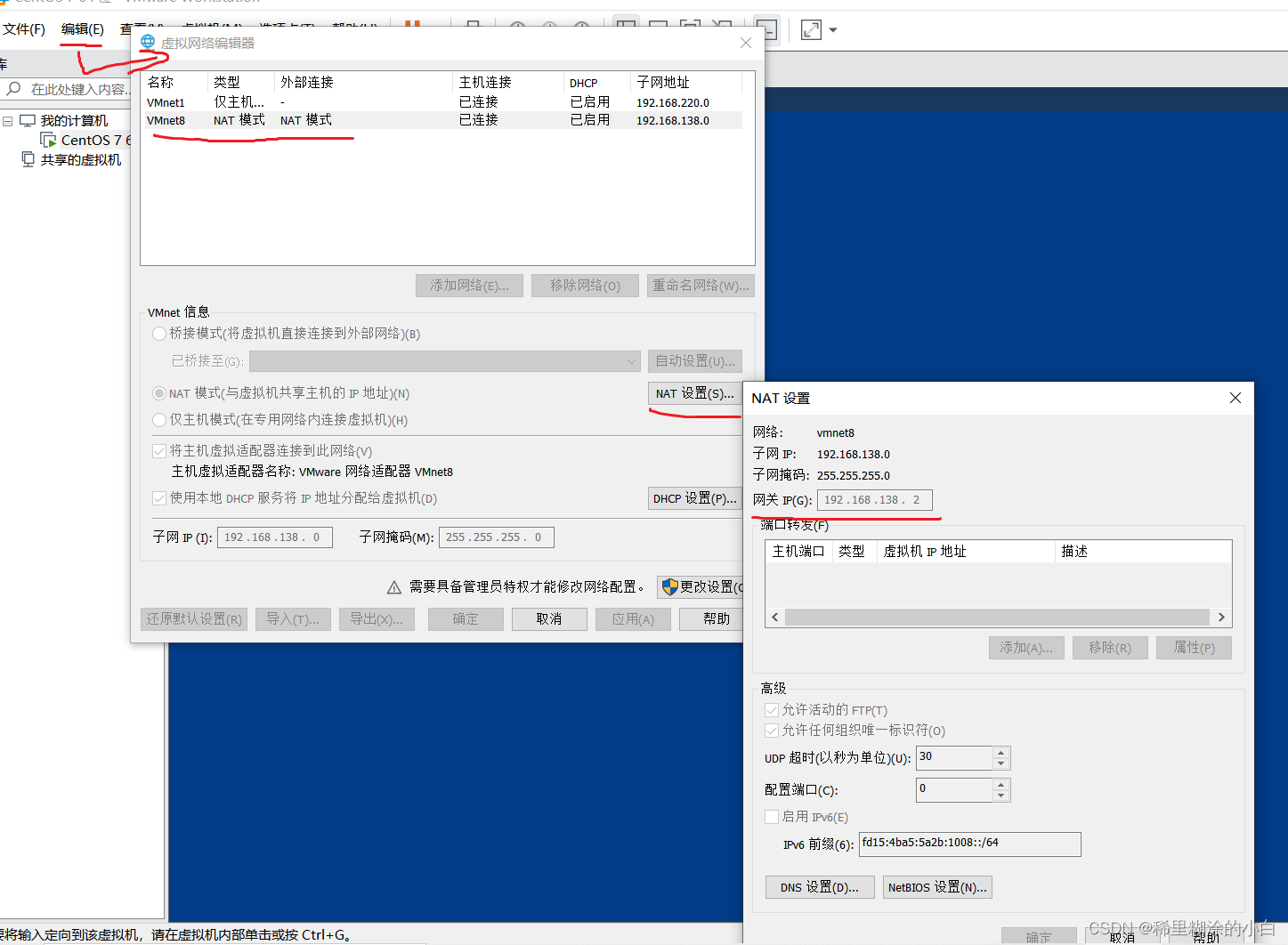Open the 已桥接至 adapter combo box
Image resolution: width=1288 pixels, height=945 pixels.
445,361
